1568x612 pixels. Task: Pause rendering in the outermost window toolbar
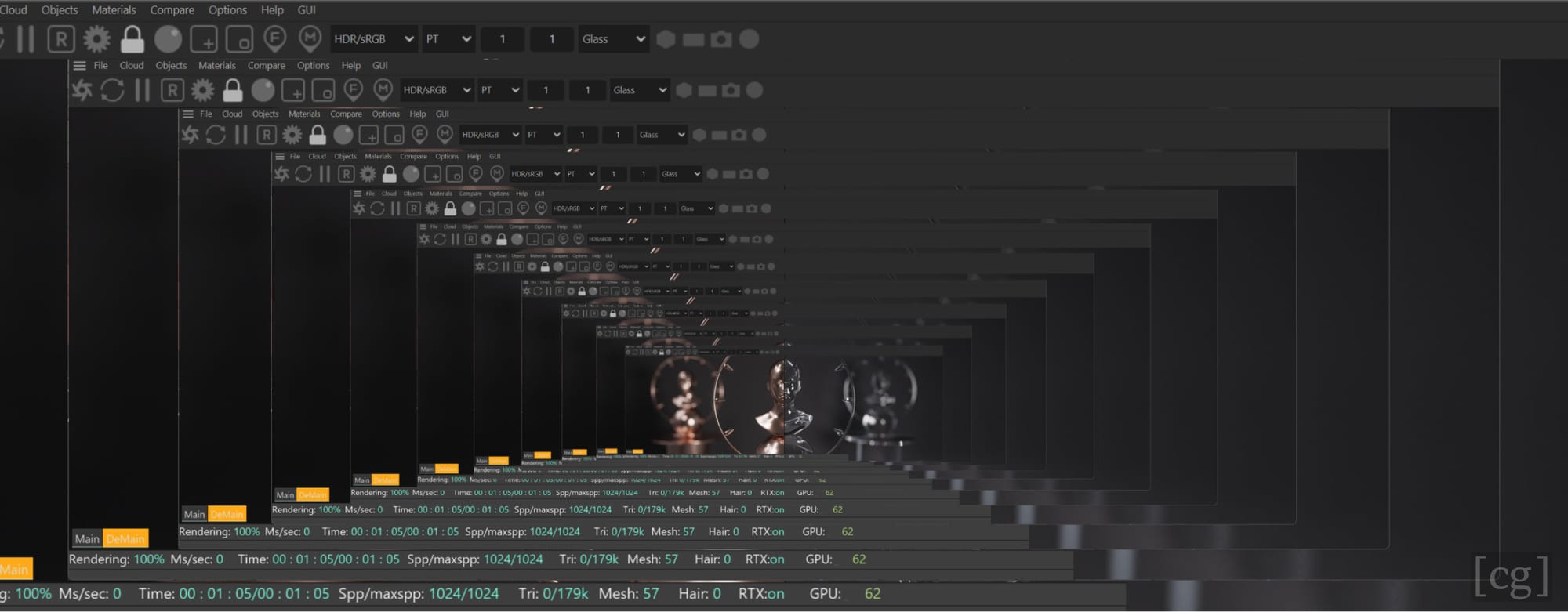[26, 38]
